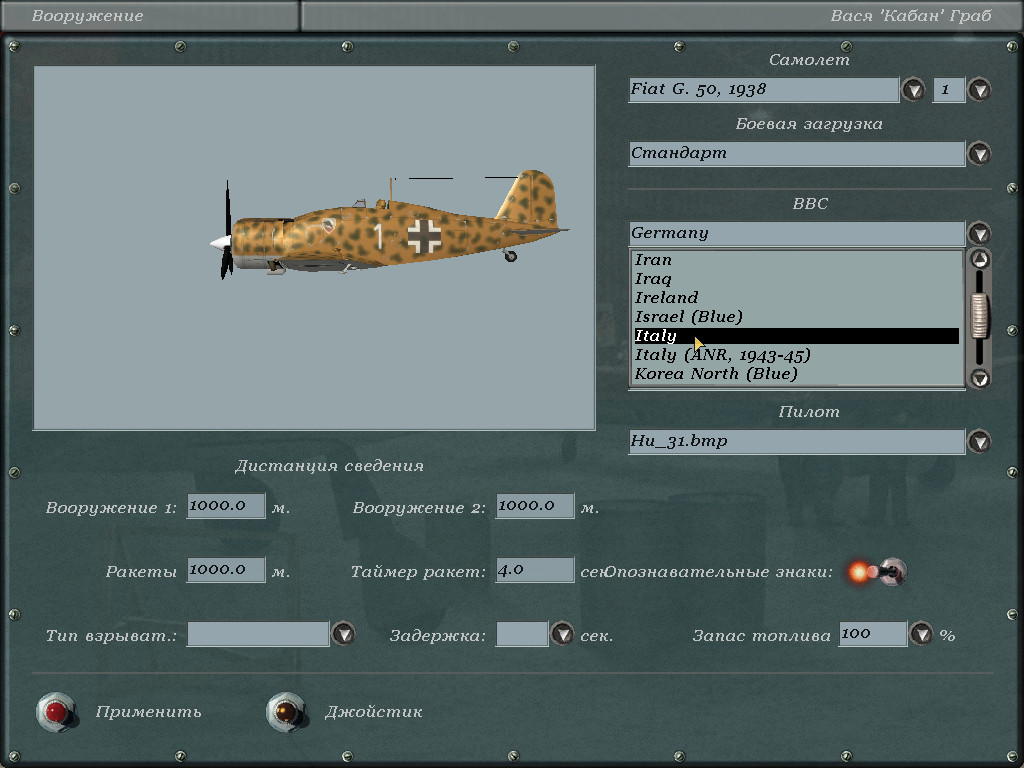Click the aircraft number field showing 1
This screenshot has height=768, width=1024.
point(949,89)
